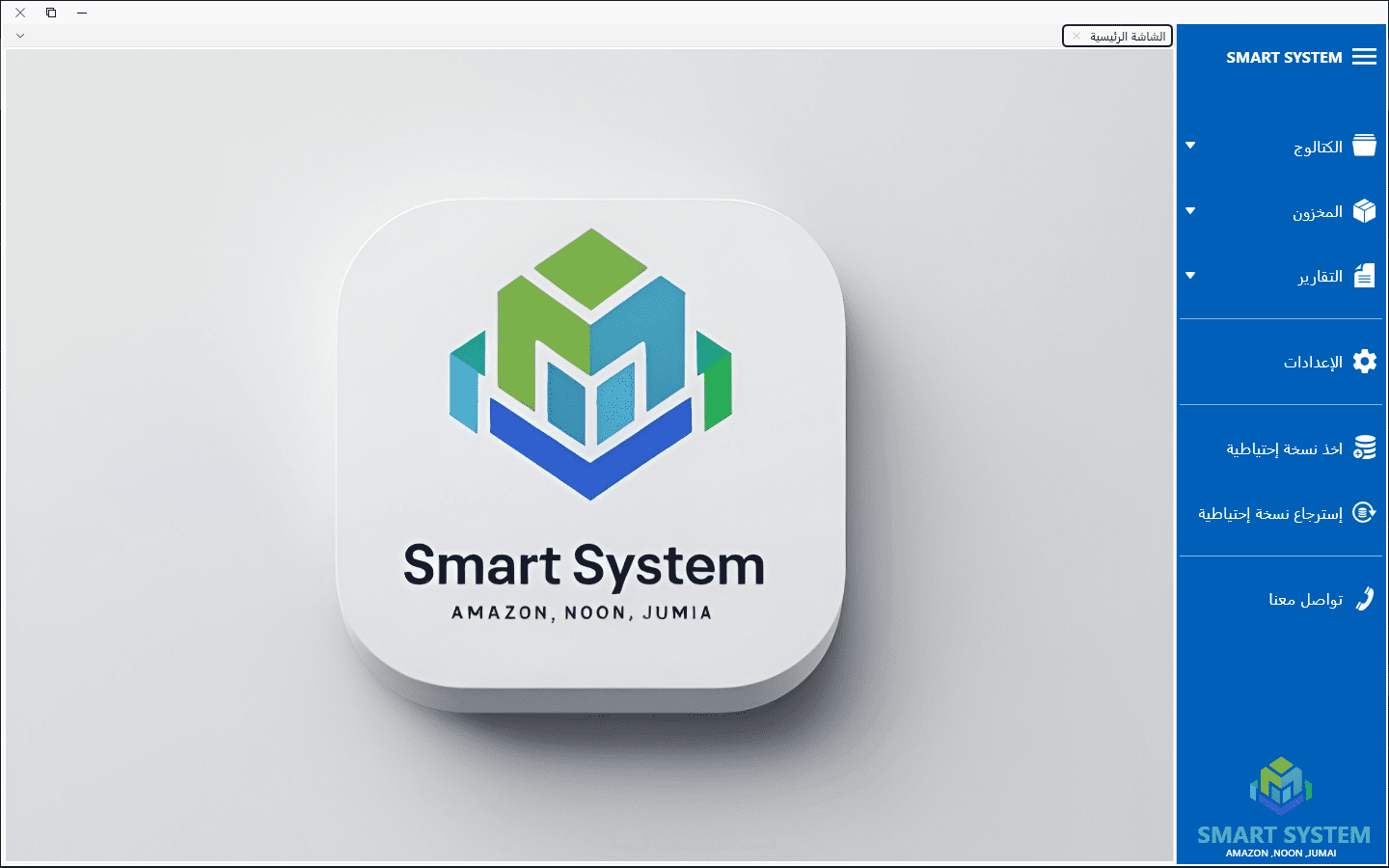
Task: Choose إسترجاع نسخة إحتياطية restore option
Action: pyautogui.click(x=1281, y=512)
